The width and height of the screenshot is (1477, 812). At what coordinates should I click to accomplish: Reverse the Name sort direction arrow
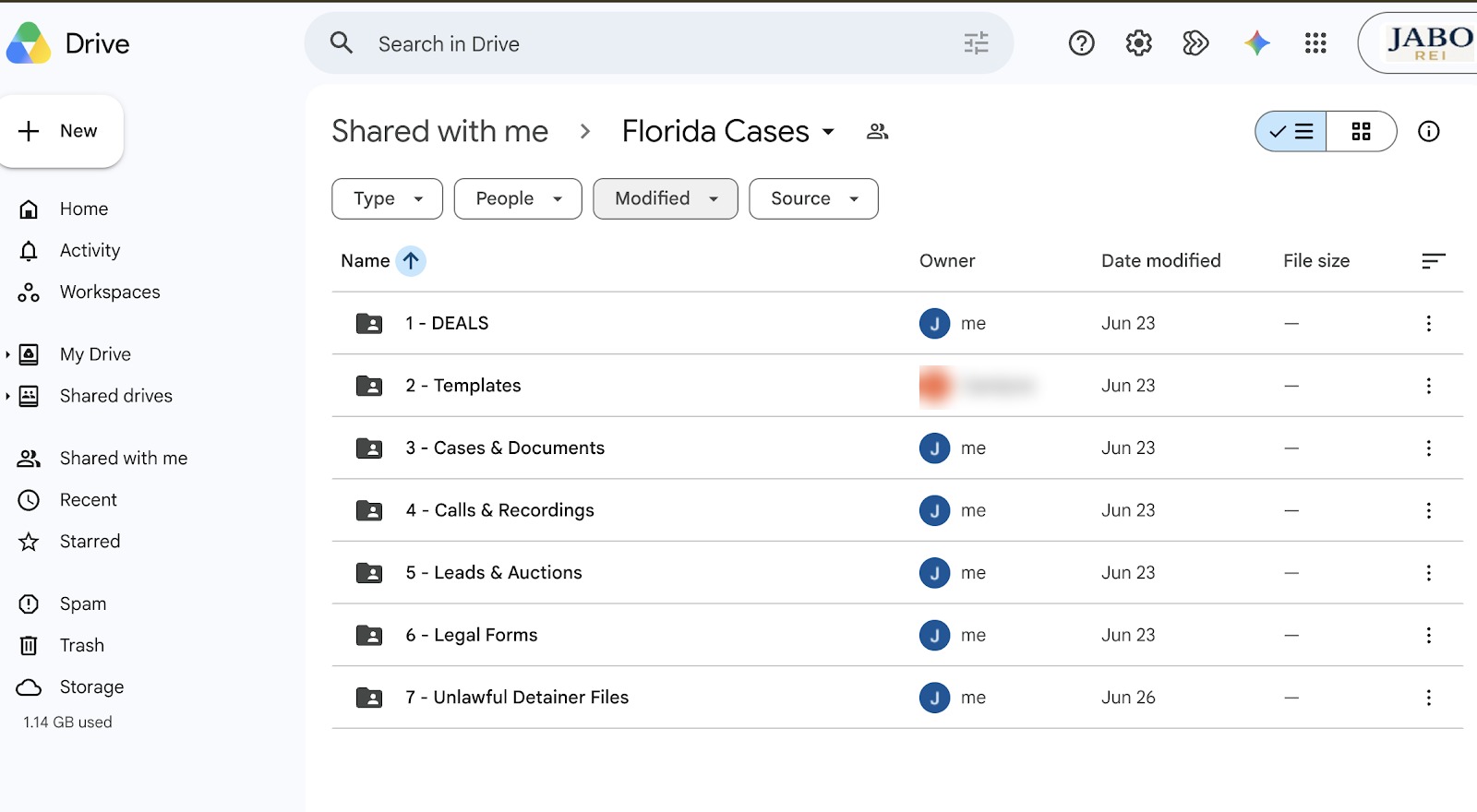[411, 261]
